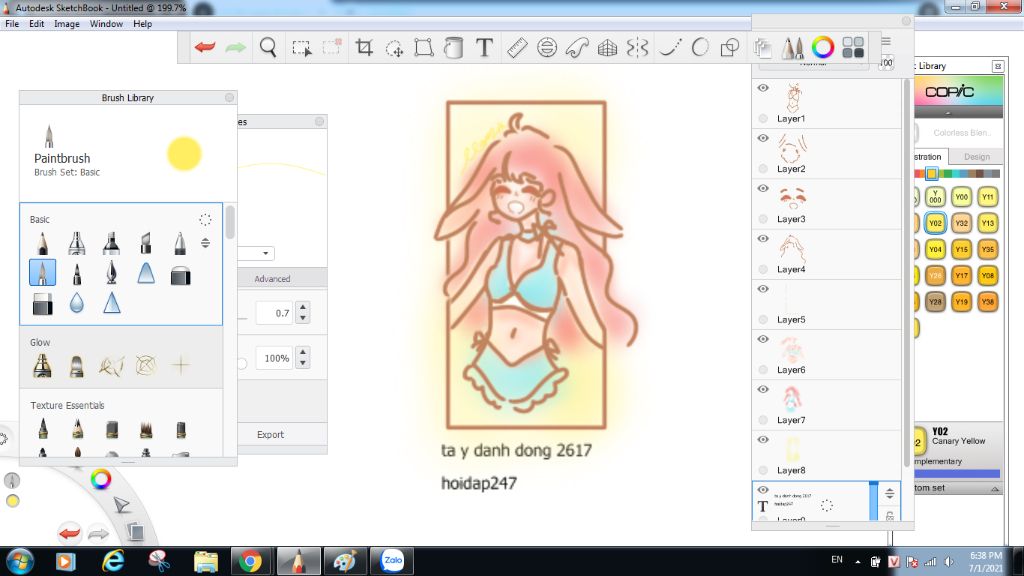Pick the Y17 Copic color swatch
The height and width of the screenshot is (576, 1024).
pyautogui.click(x=961, y=276)
